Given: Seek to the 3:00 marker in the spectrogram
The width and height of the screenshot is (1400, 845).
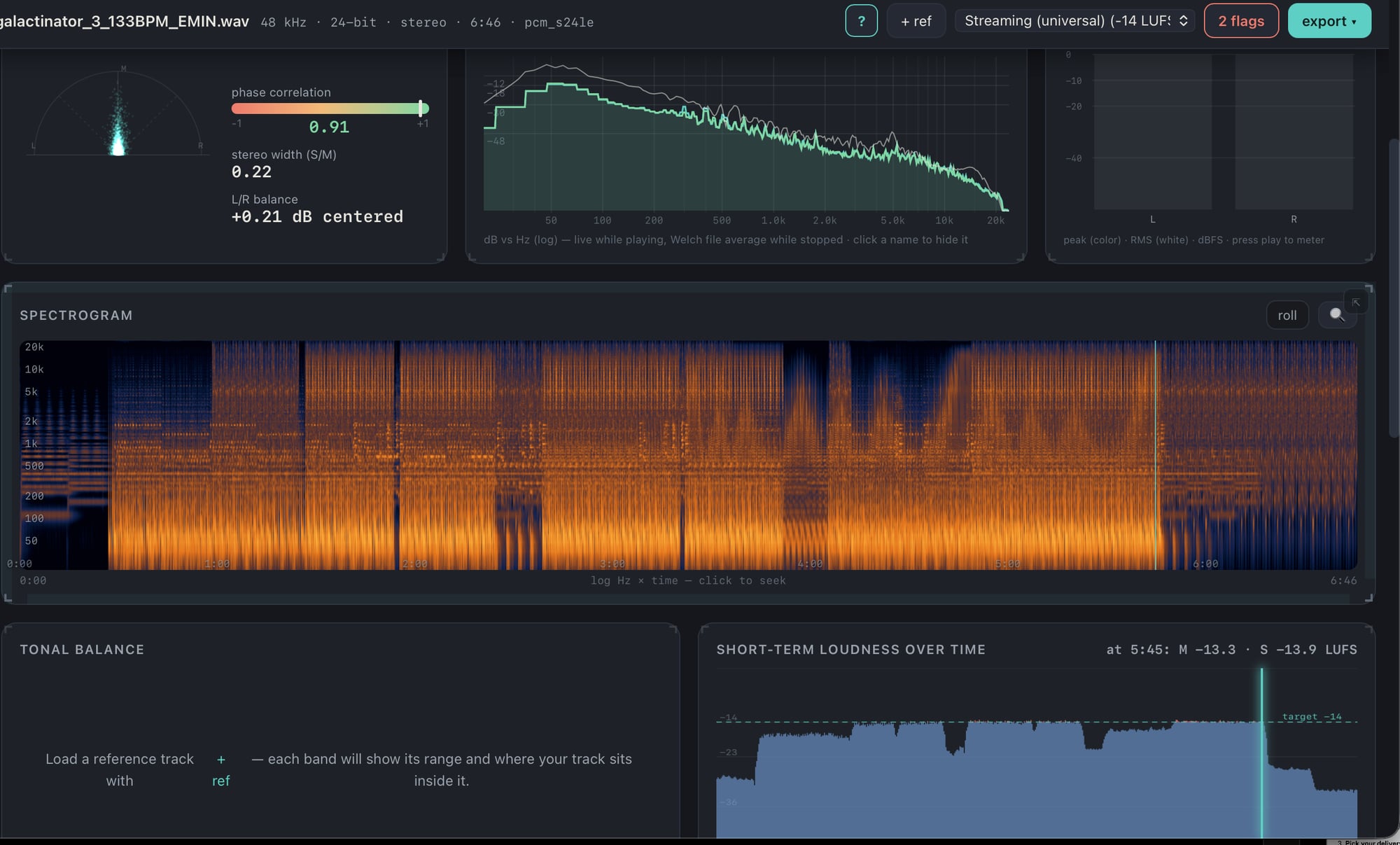Looking at the screenshot, I should [x=612, y=564].
